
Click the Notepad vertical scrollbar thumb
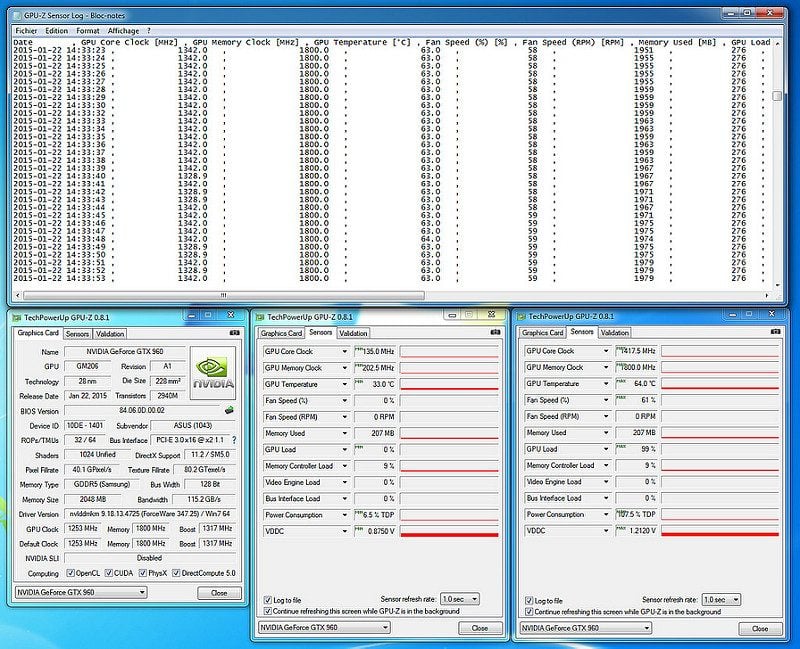tap(777, 95)
